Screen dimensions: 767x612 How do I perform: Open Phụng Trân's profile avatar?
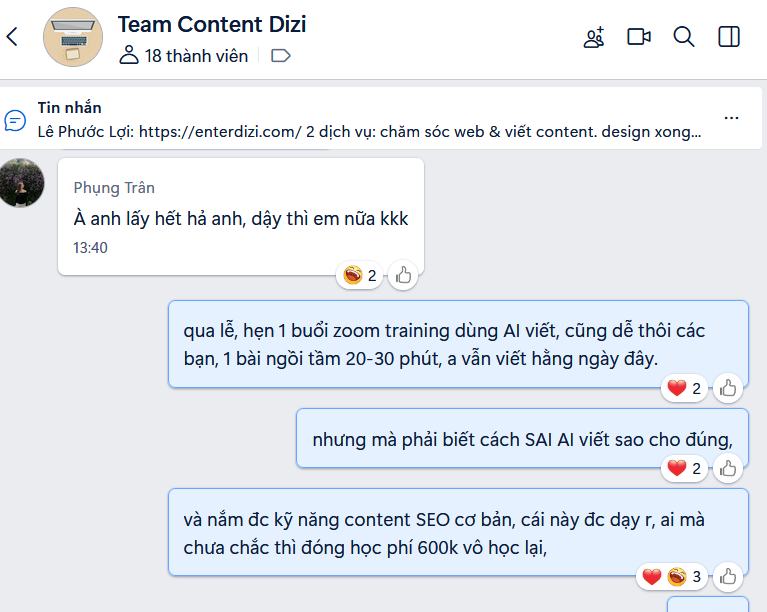(x=21, y=183)
